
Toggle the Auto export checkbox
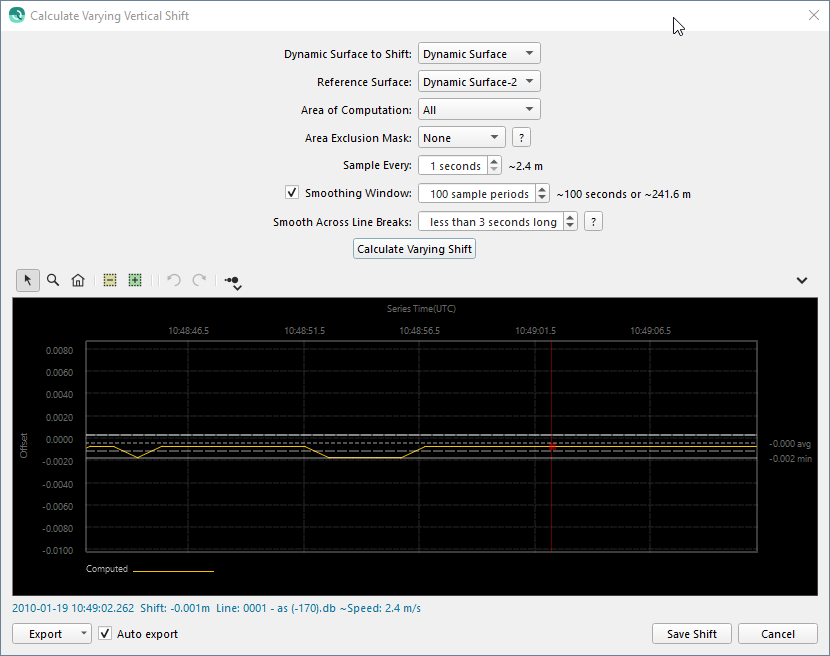click(106, 634)
